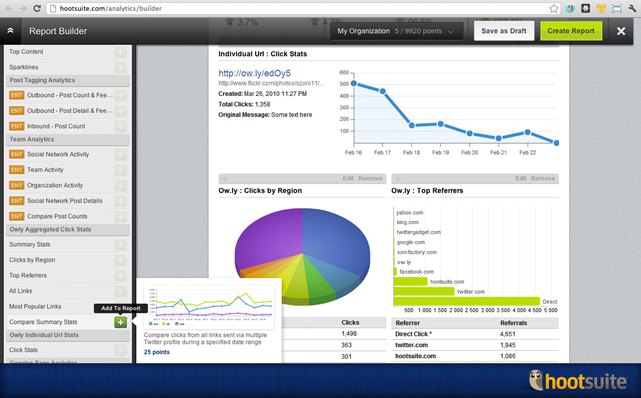The height and width of the screenshot is (398, 641).
Task: Select Most Popular Links in sidebar
Action: 35,306
